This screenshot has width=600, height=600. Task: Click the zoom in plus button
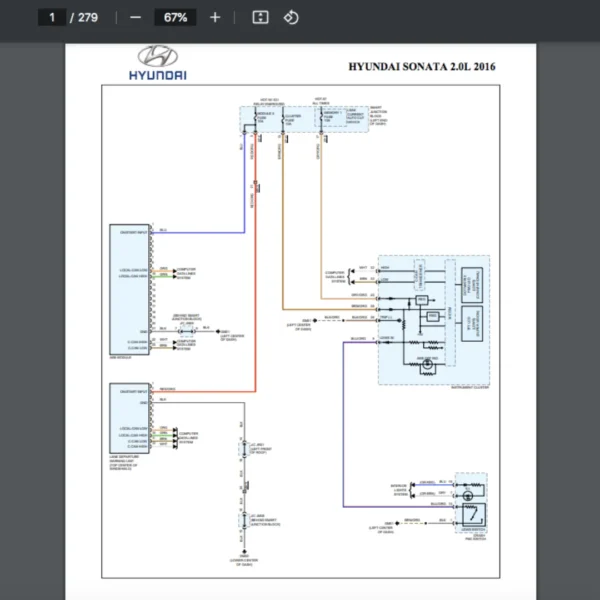pyautogui.click(x=215, y=18)
